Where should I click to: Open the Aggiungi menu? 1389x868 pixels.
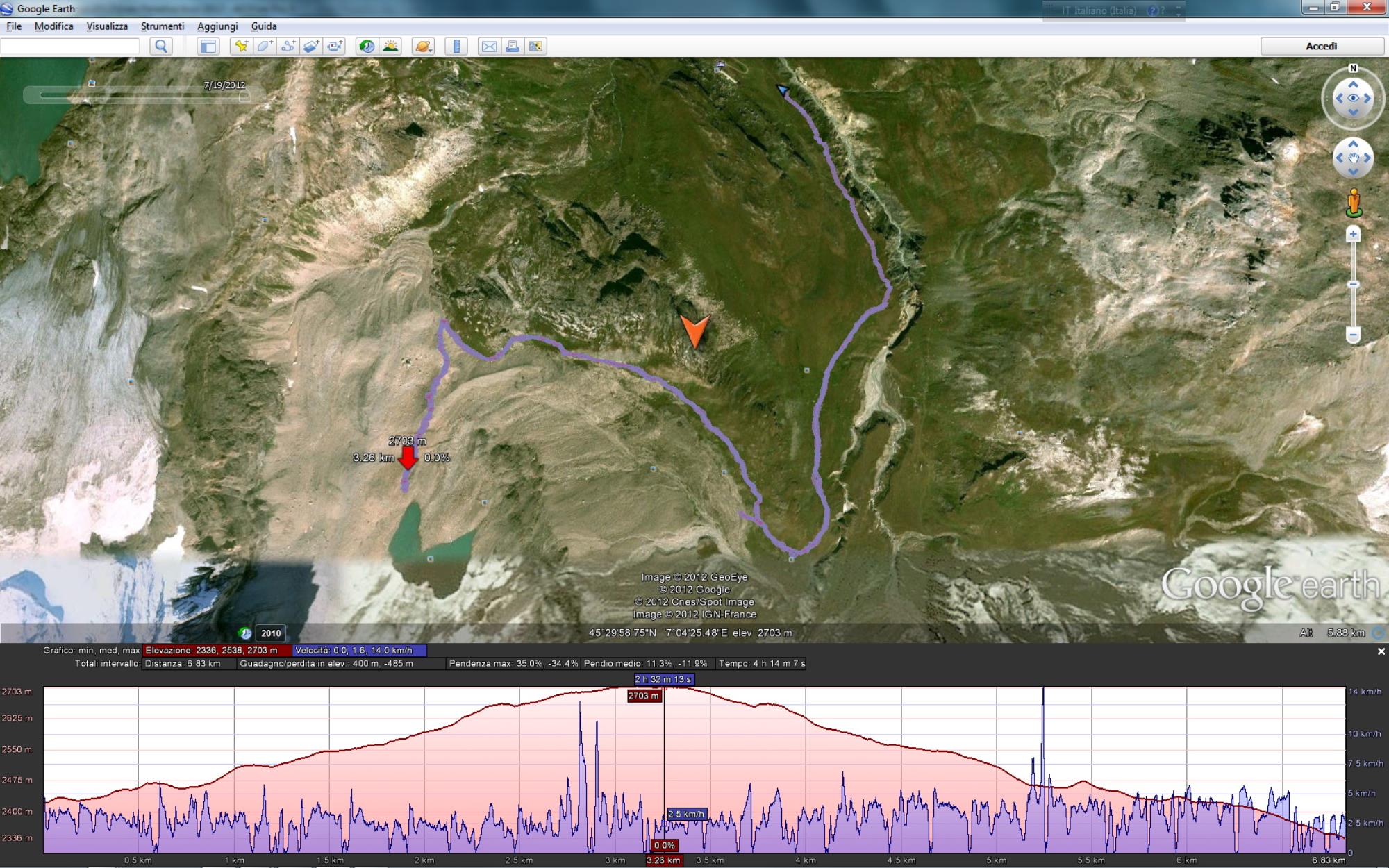click(217, 26)
